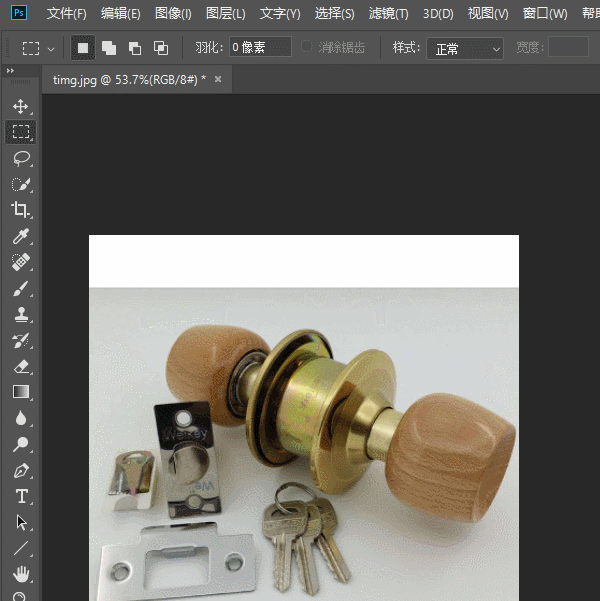Screen dimensions: 600x601
Task: Enable the 消除锯齿 anti-alias checkbox
Action: [307, 48]
